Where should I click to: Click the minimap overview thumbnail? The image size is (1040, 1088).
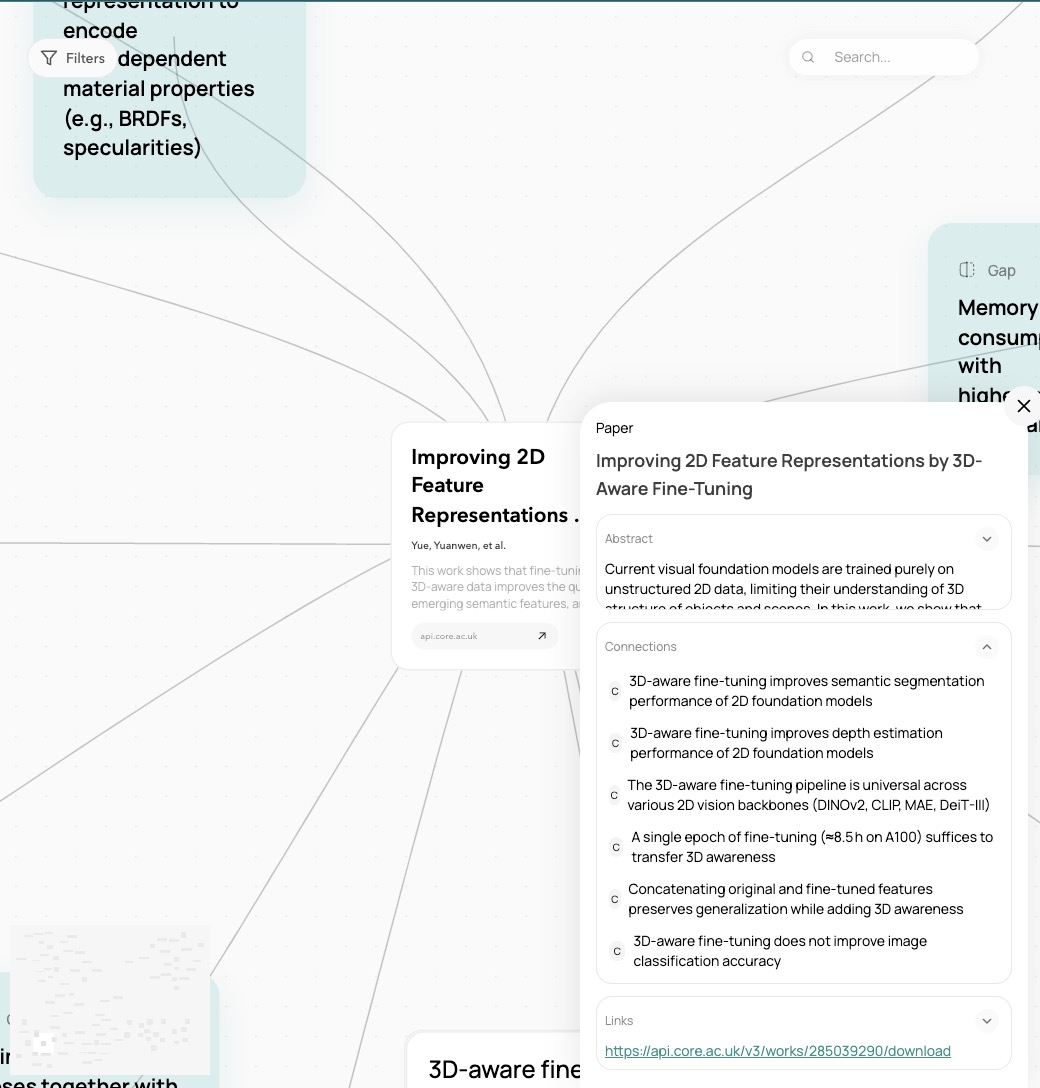110,999
